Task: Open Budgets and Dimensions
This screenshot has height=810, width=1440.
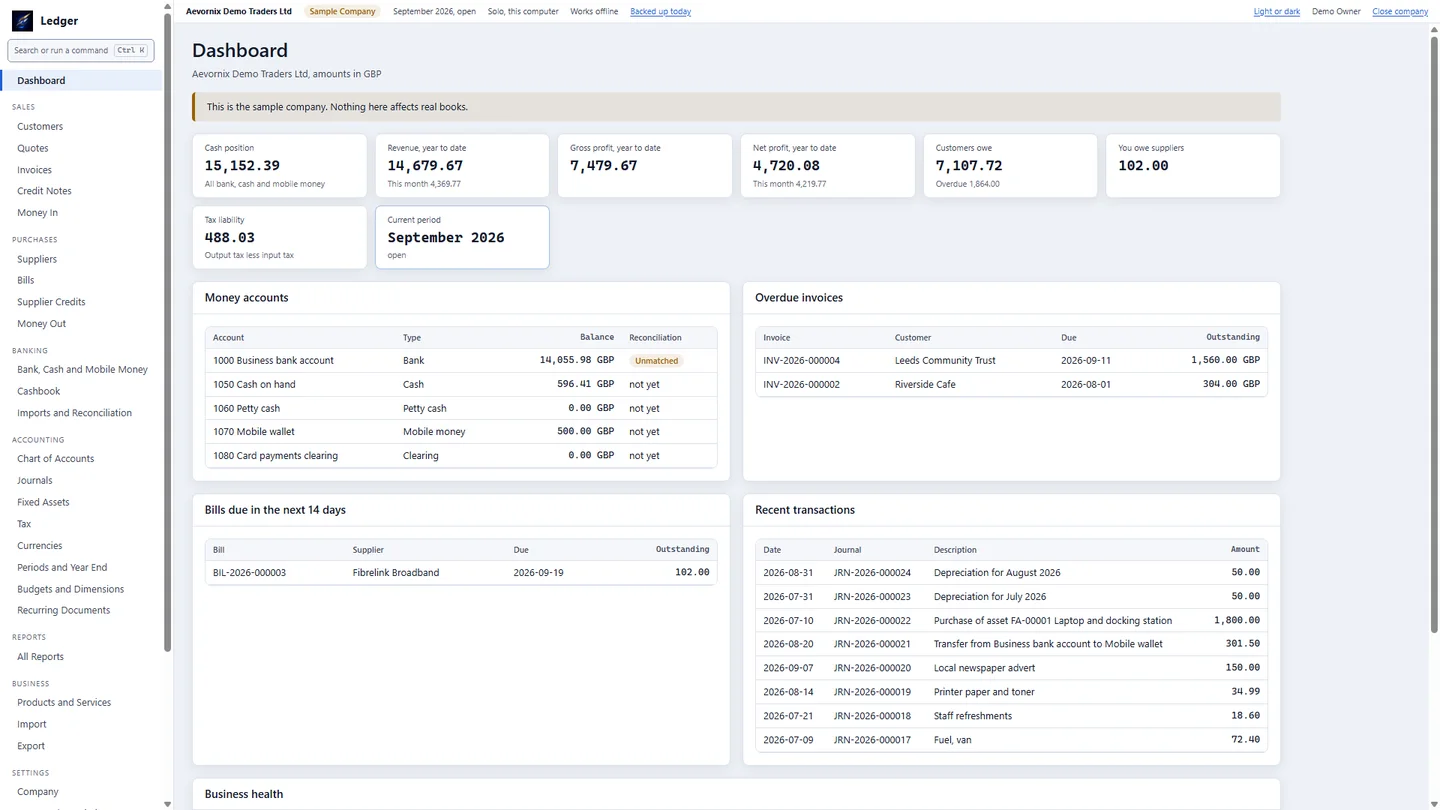Action: pos(70,589)
